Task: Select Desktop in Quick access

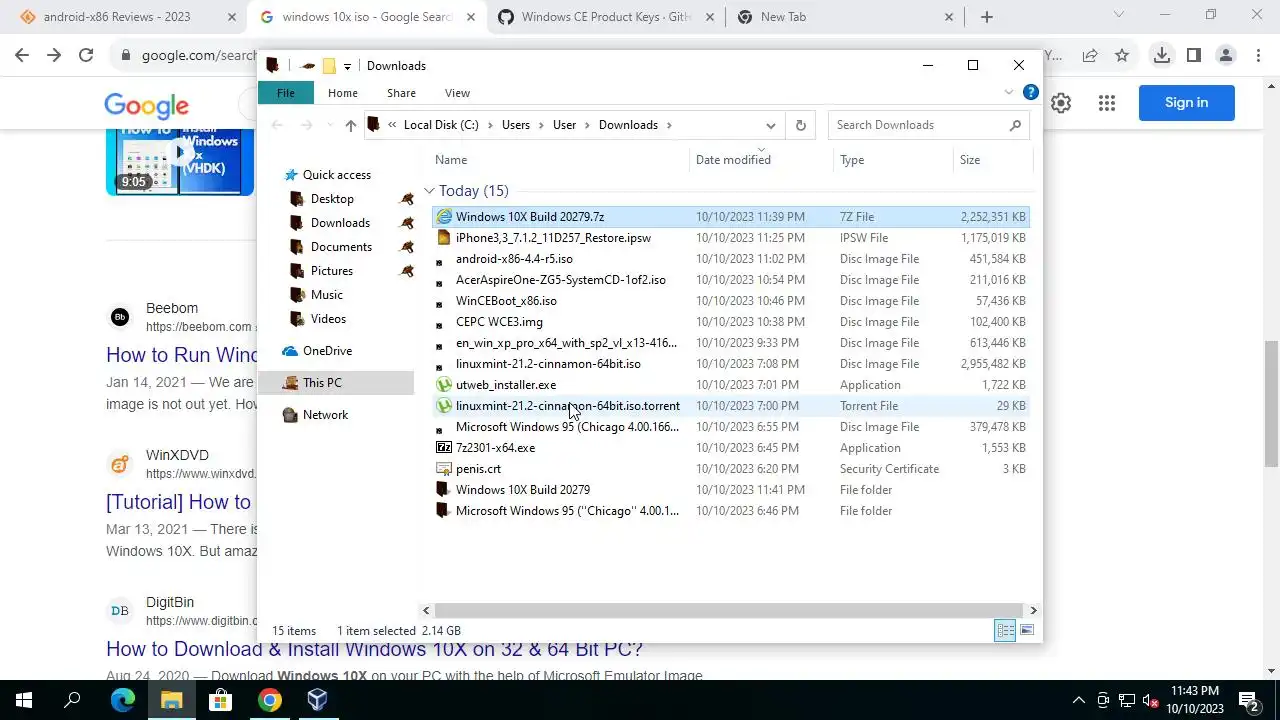Action: tap(332, 199)
